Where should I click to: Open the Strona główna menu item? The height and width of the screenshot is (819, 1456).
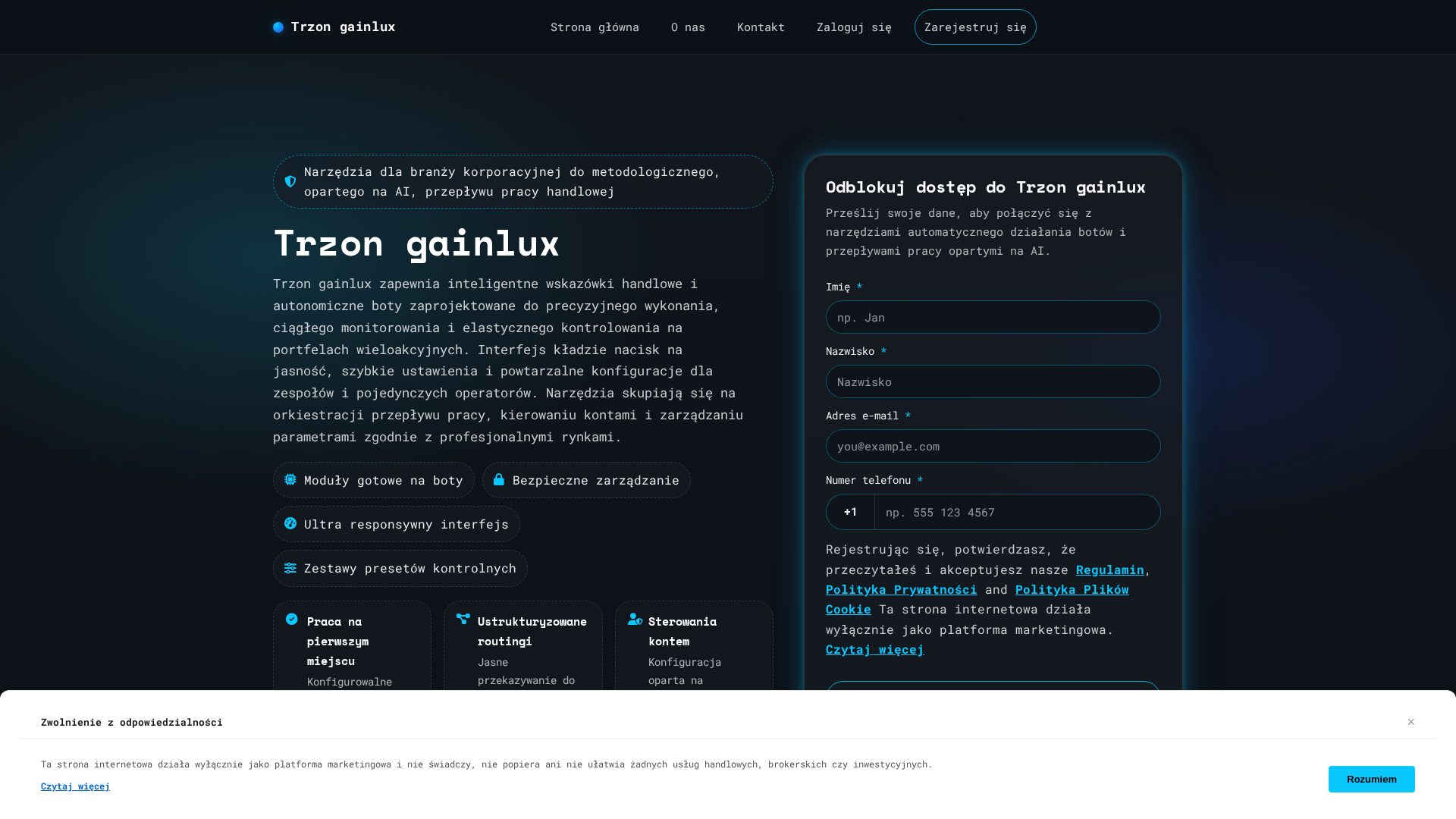[x=595, y=27]
